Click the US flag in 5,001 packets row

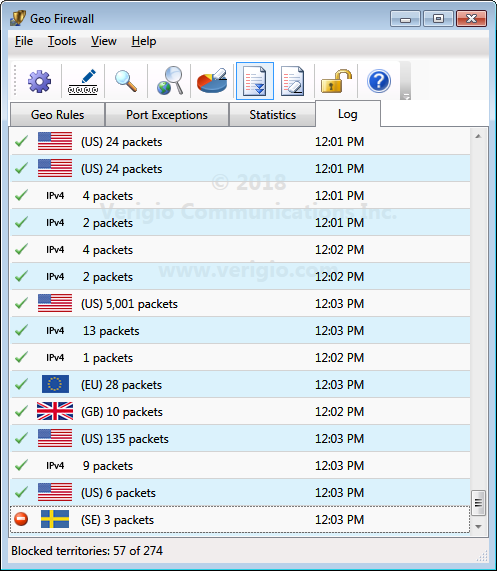55,303
